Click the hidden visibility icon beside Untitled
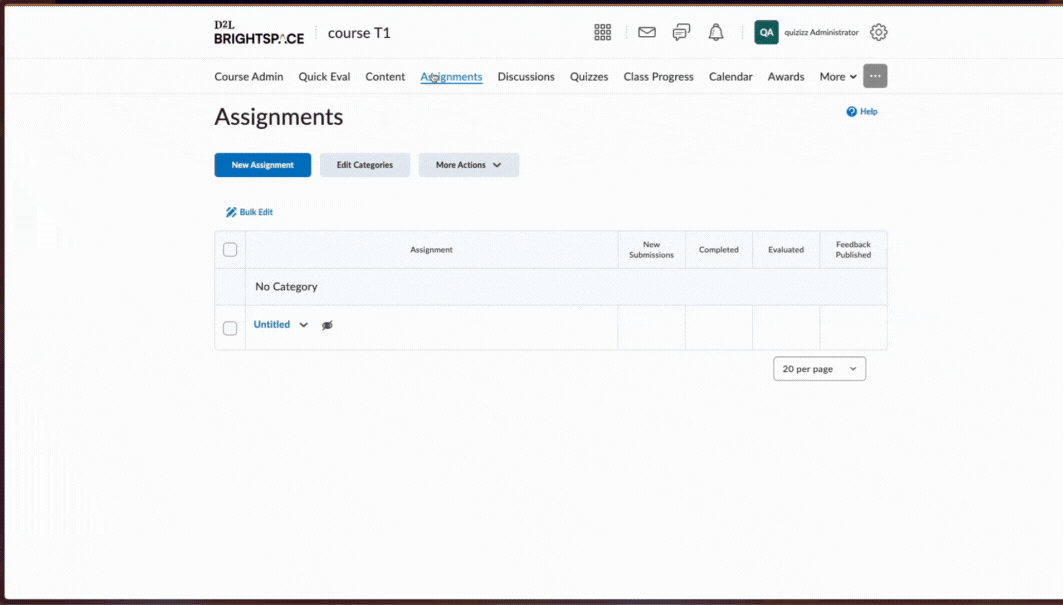The image size is (1063, 605). [326, 325]
